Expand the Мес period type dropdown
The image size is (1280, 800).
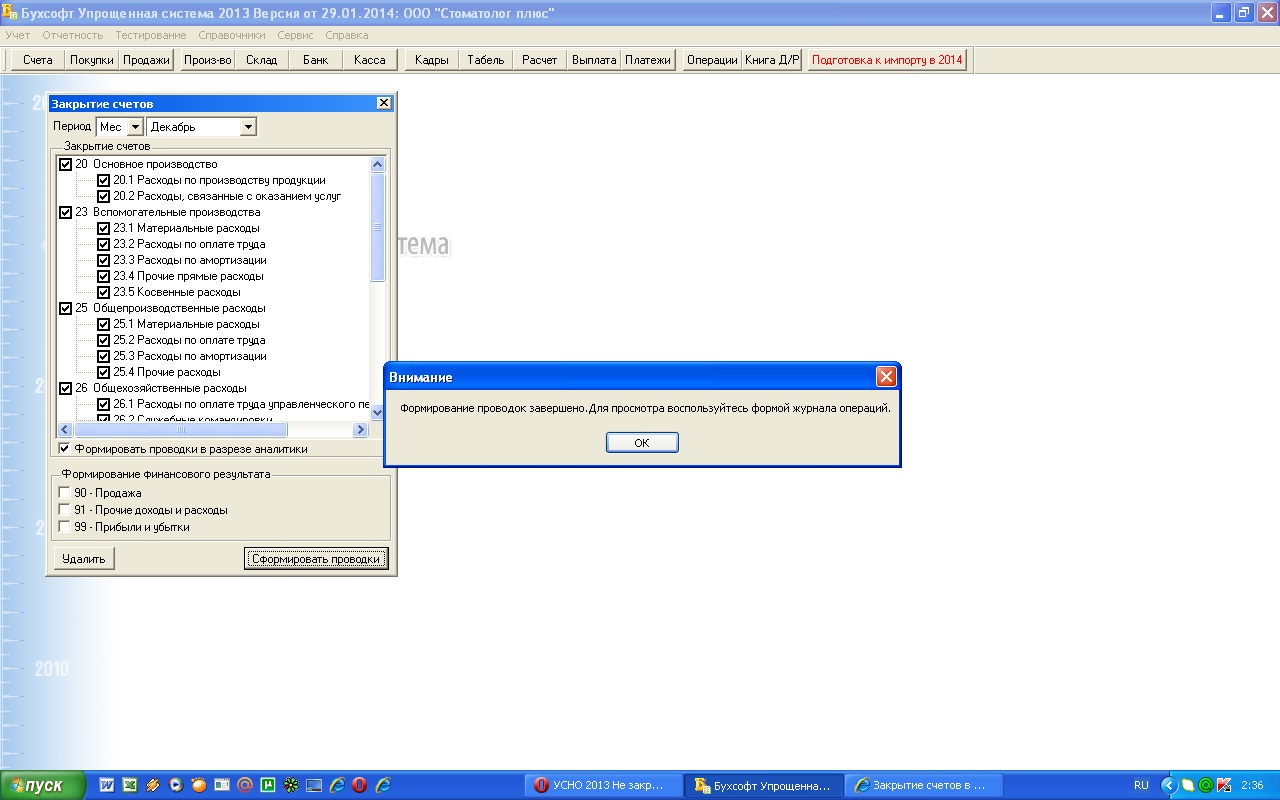point(135,127)
